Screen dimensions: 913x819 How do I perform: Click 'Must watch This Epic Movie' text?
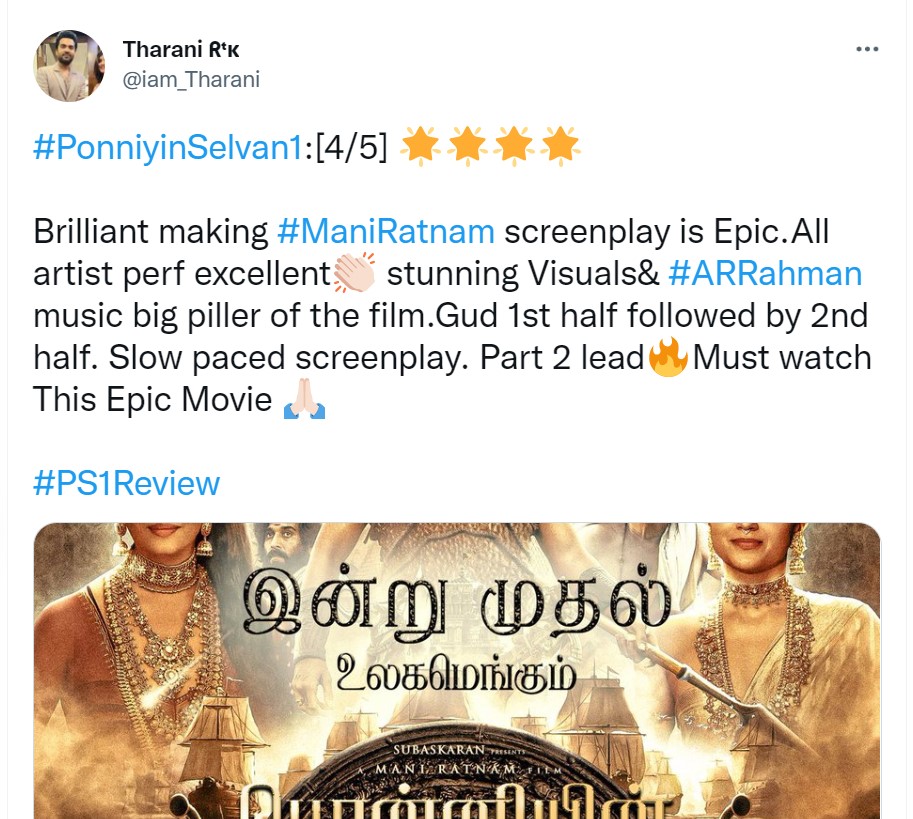[452, 378]
